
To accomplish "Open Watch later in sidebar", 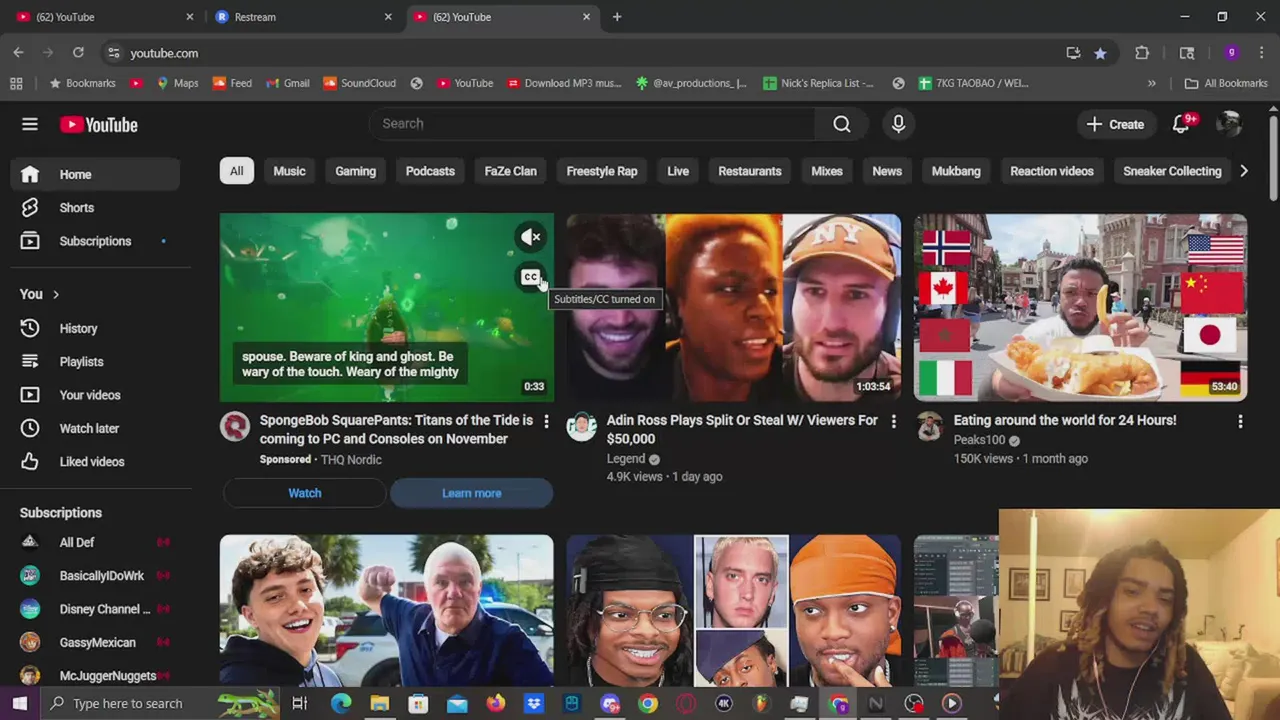I will tap(96, 428).
